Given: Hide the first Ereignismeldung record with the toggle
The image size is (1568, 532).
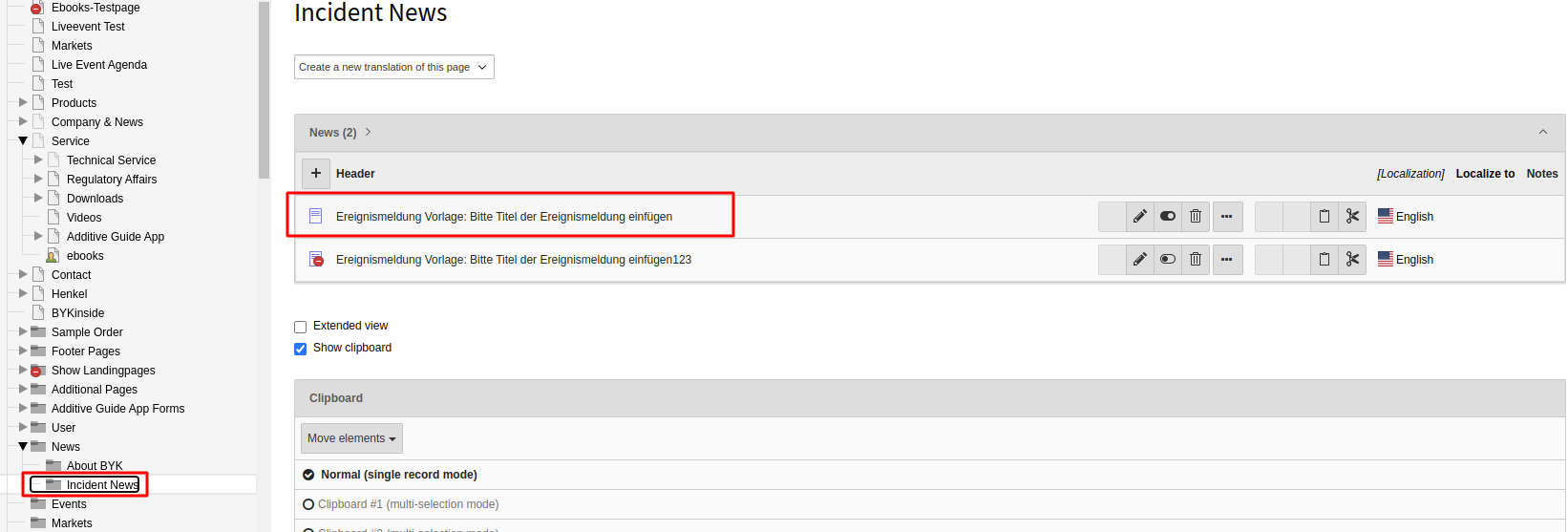Looking at the screenshot, I should coord(1168,217).
